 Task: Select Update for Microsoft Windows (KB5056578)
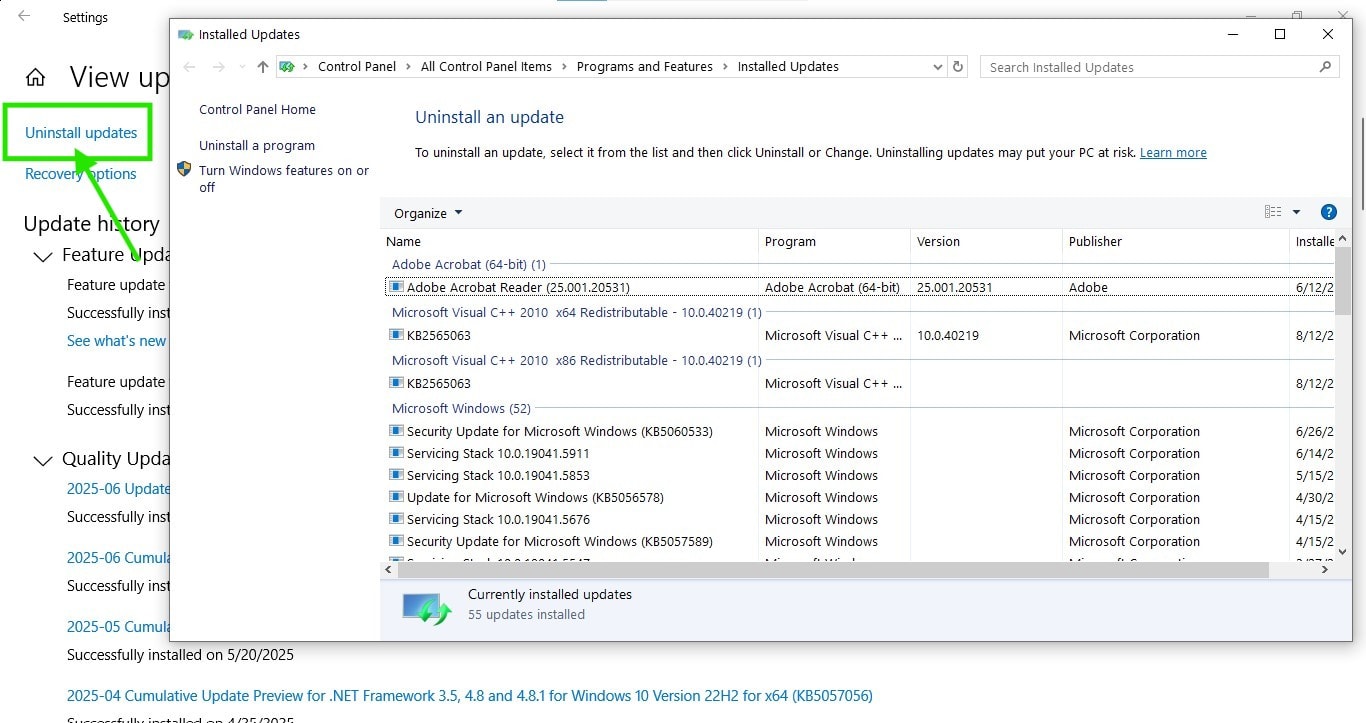(x=535, y=498)
